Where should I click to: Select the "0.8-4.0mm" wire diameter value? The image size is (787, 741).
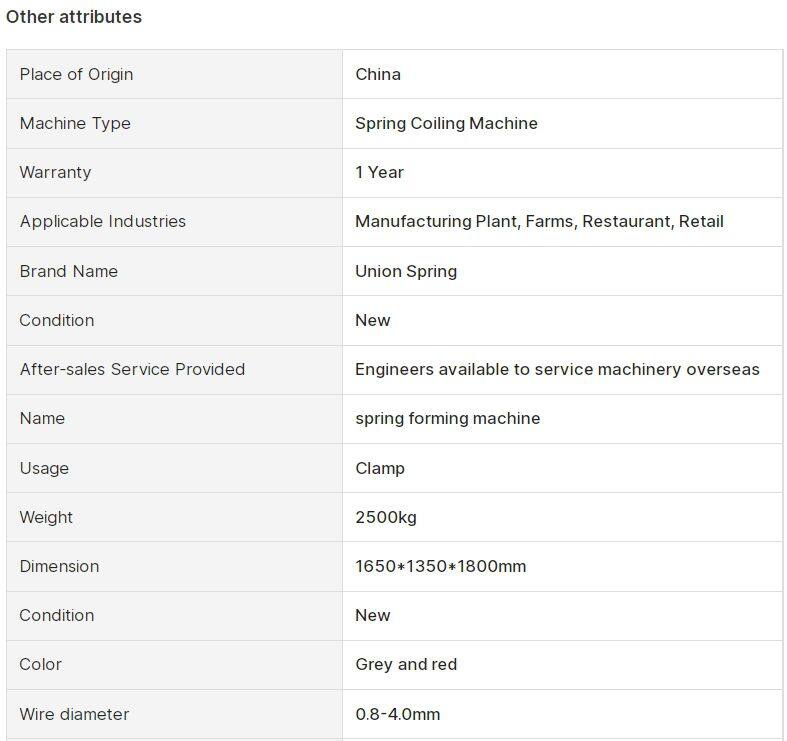pos(397,714)
